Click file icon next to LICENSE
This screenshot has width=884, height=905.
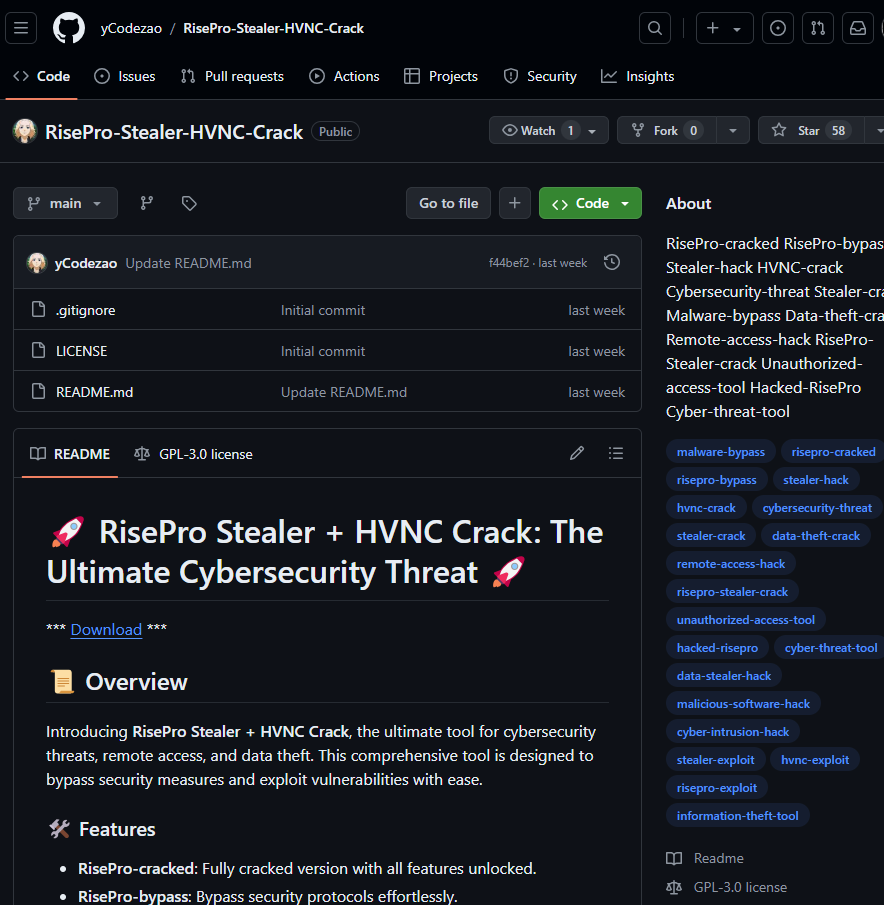[38, 350]
